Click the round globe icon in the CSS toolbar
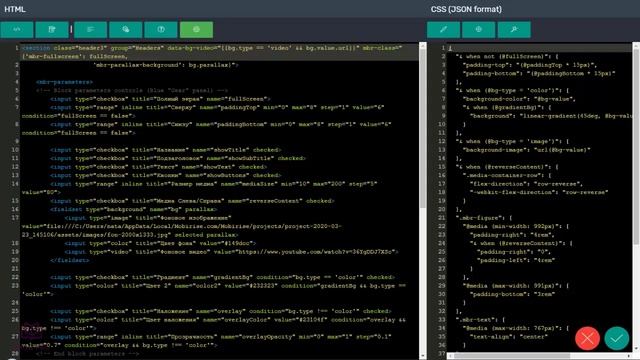 click(x=479, y=29)
